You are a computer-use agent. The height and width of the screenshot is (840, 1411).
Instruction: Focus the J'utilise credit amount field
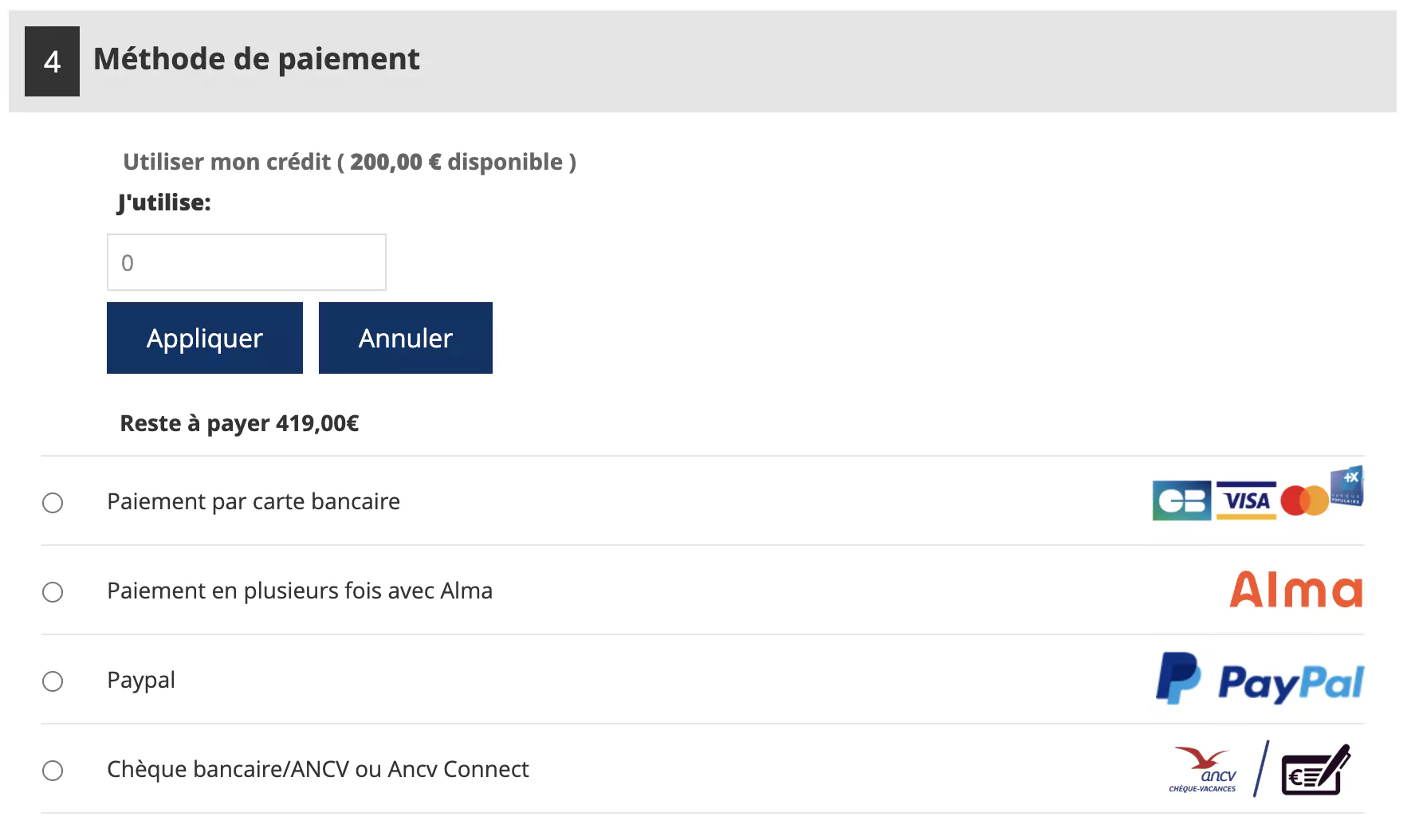[x=246, y=262]
